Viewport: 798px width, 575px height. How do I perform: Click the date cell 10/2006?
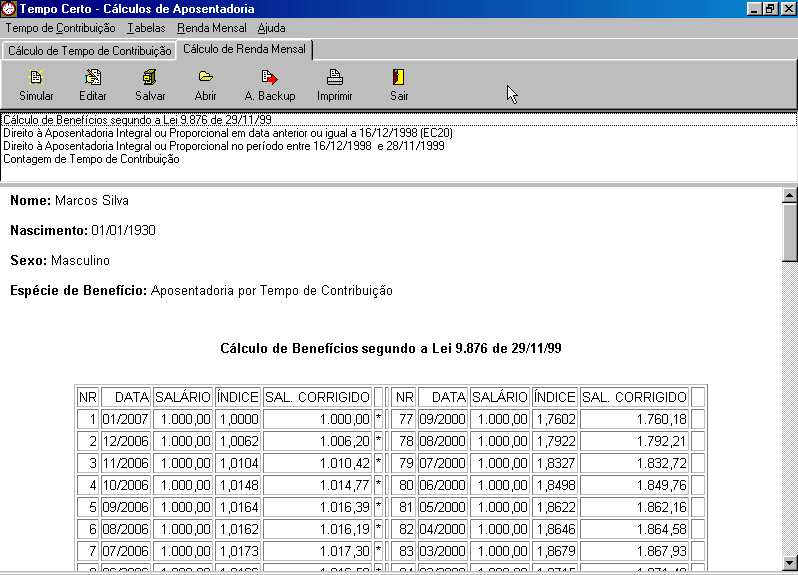click(126, 485)
